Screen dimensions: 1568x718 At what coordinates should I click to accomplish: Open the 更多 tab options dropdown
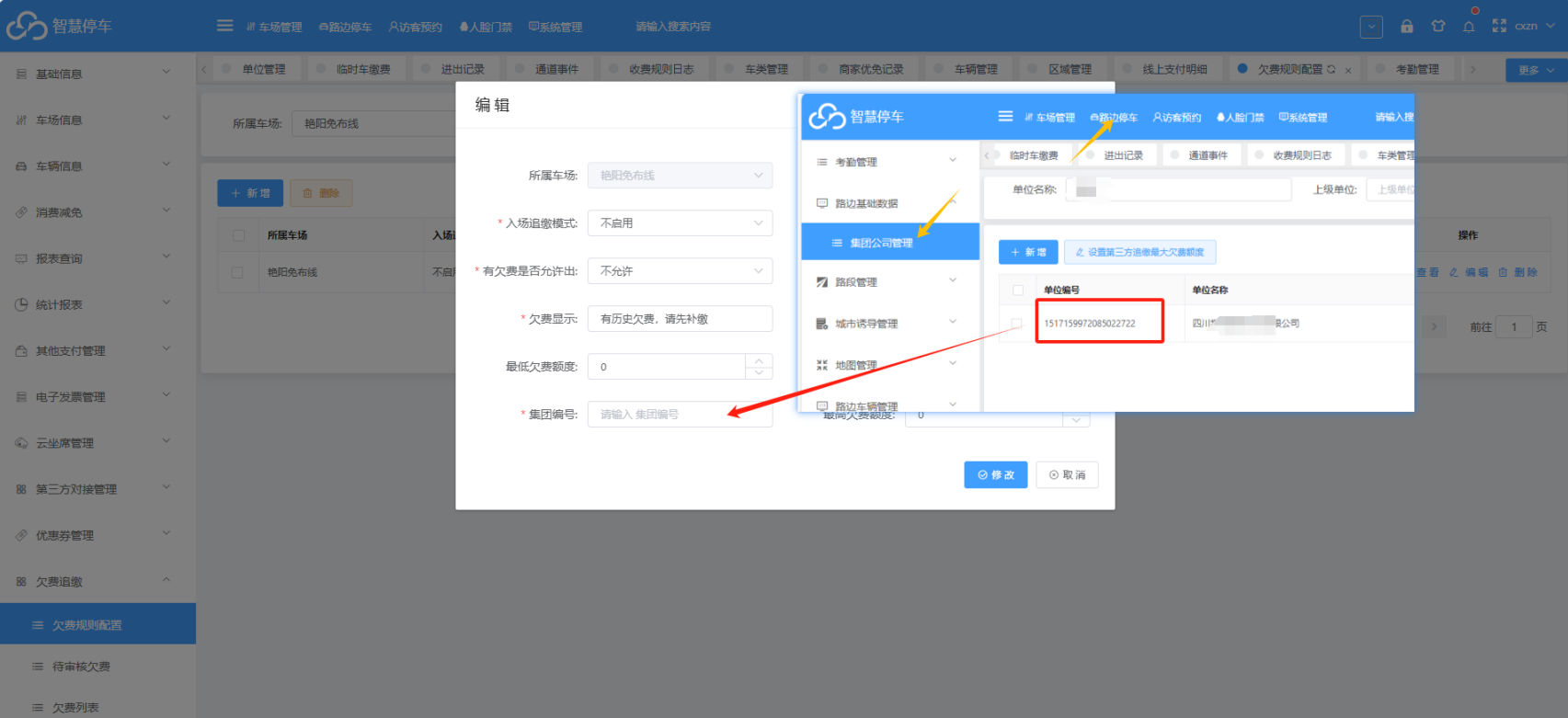(x=1536, y=70)
